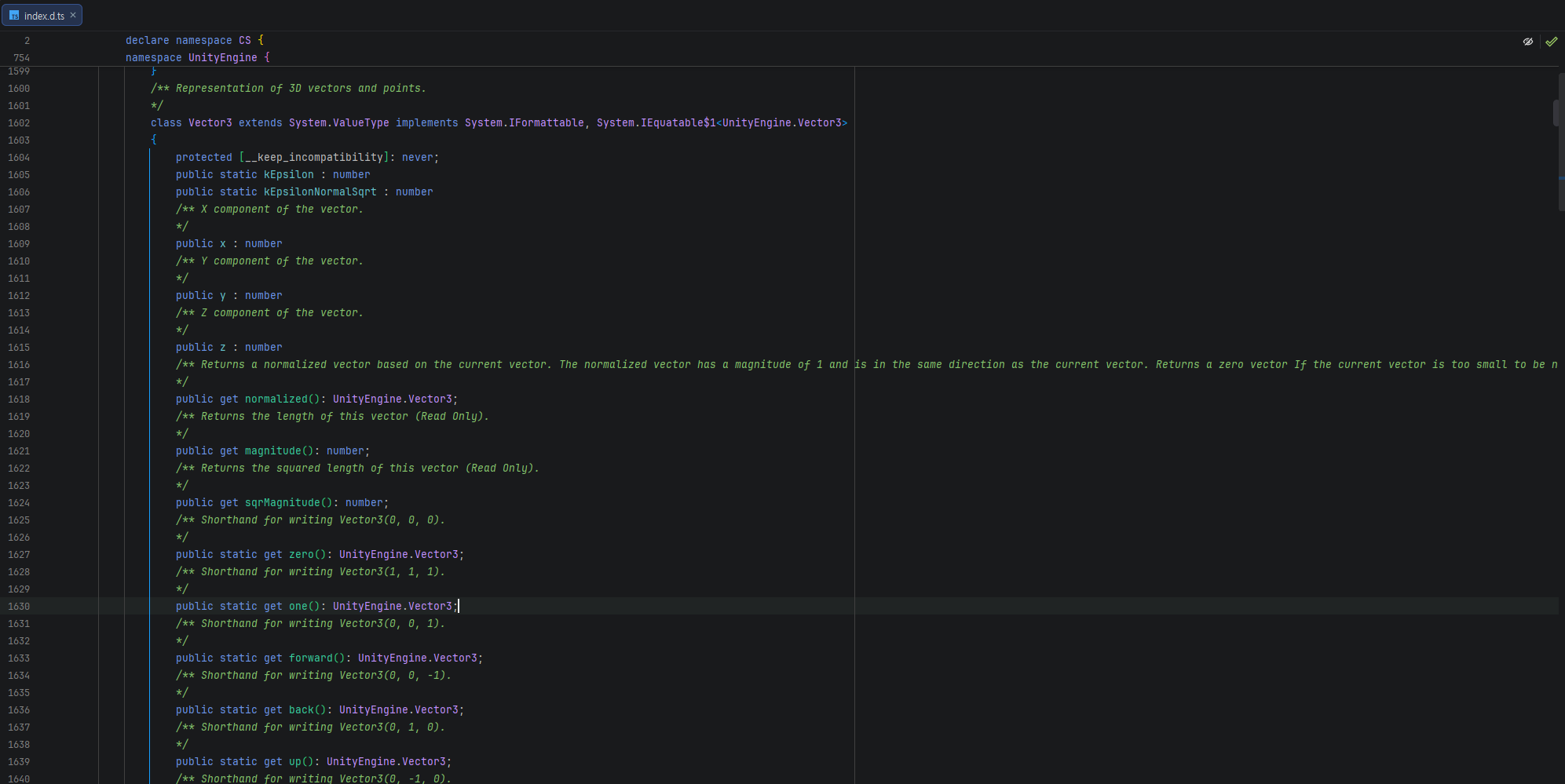Open the inspections widget via the green checkmark

[x=1552, y=42]
